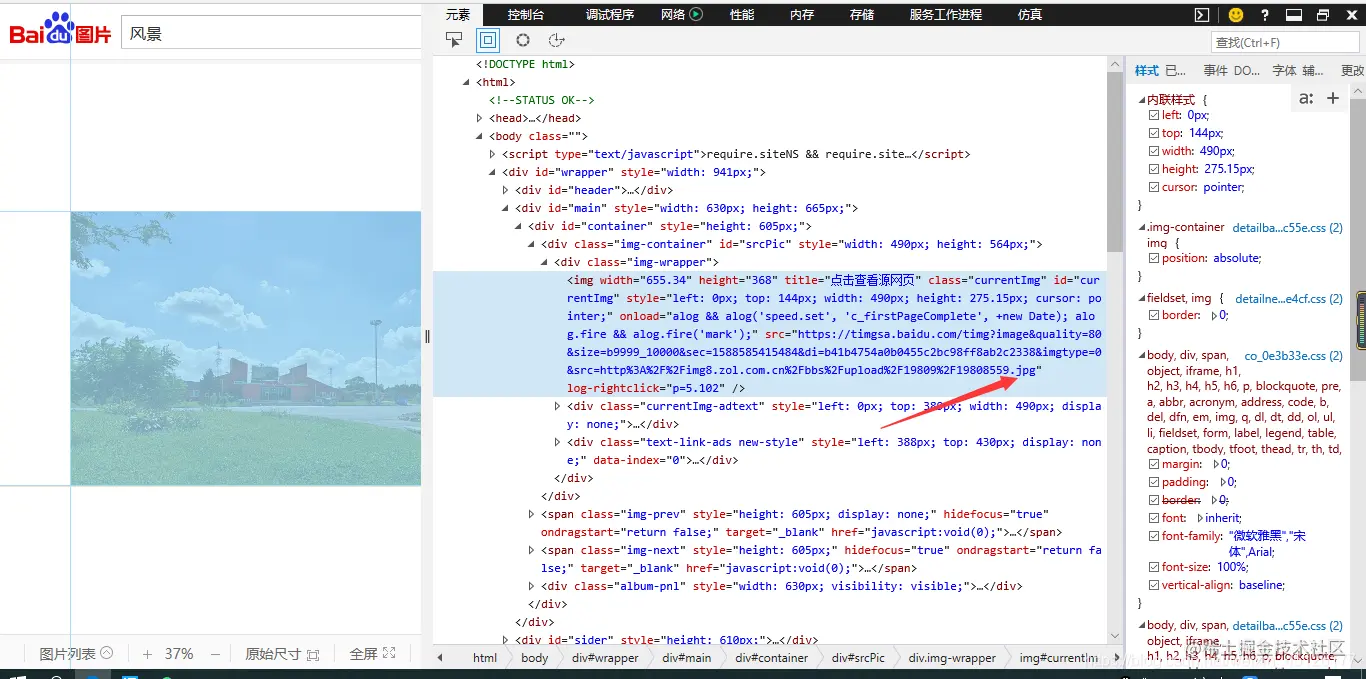Click the dashed circle with arrow toolbar icon
The width and height of the screenshot is (1366, 679).
pos(557,40)
